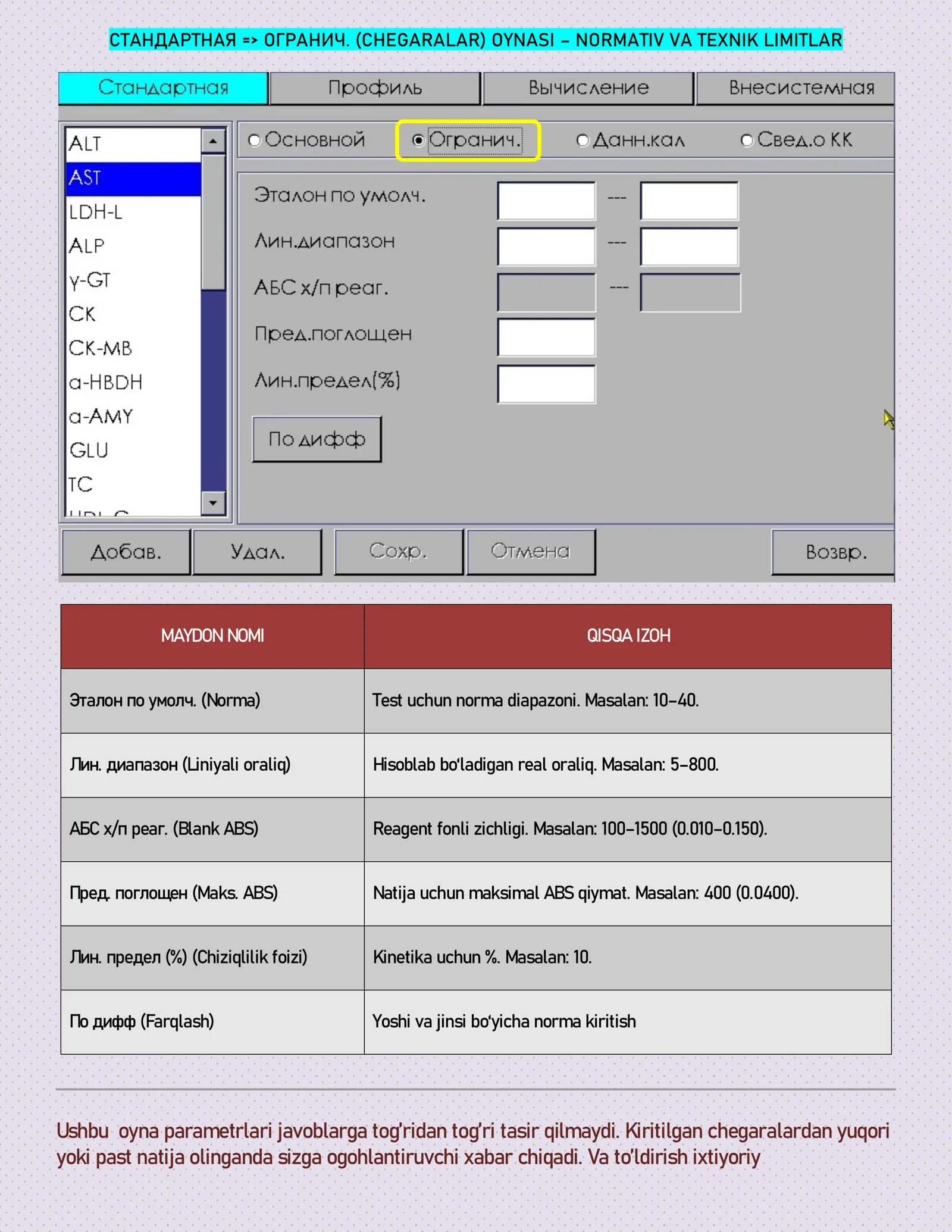Open the Вычисление tab
The height and width of the screenshot is (1232, 952).
coord(588,88)
